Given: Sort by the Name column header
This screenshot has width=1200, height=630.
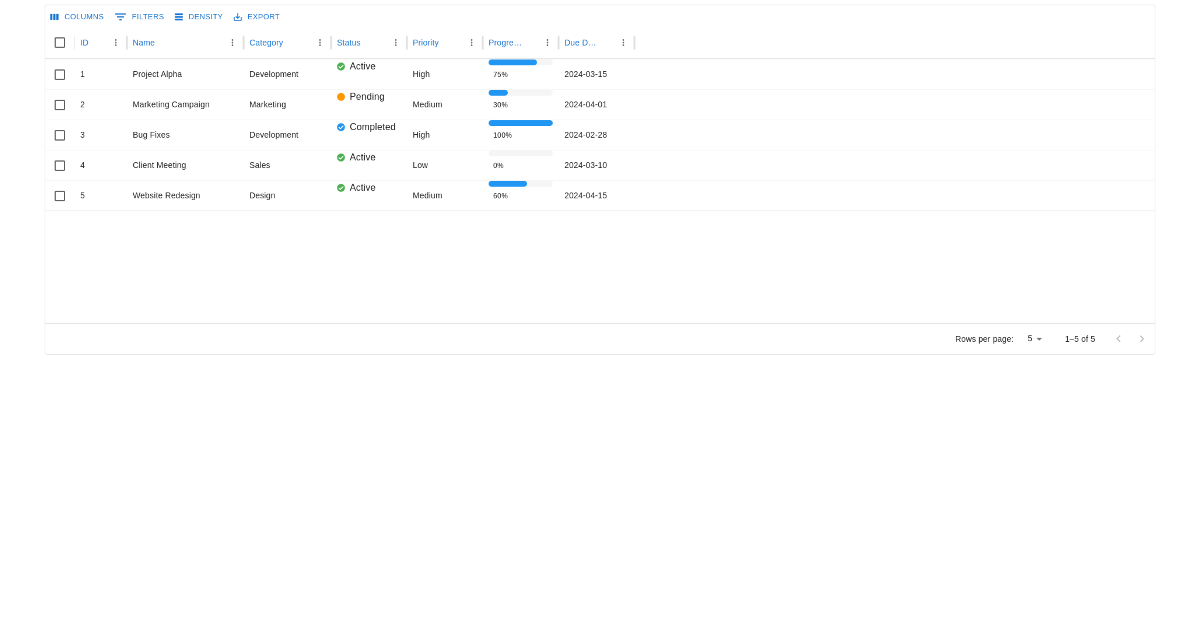Looking at the screenshot, I should pyautogui.click(x=144, y=43).
